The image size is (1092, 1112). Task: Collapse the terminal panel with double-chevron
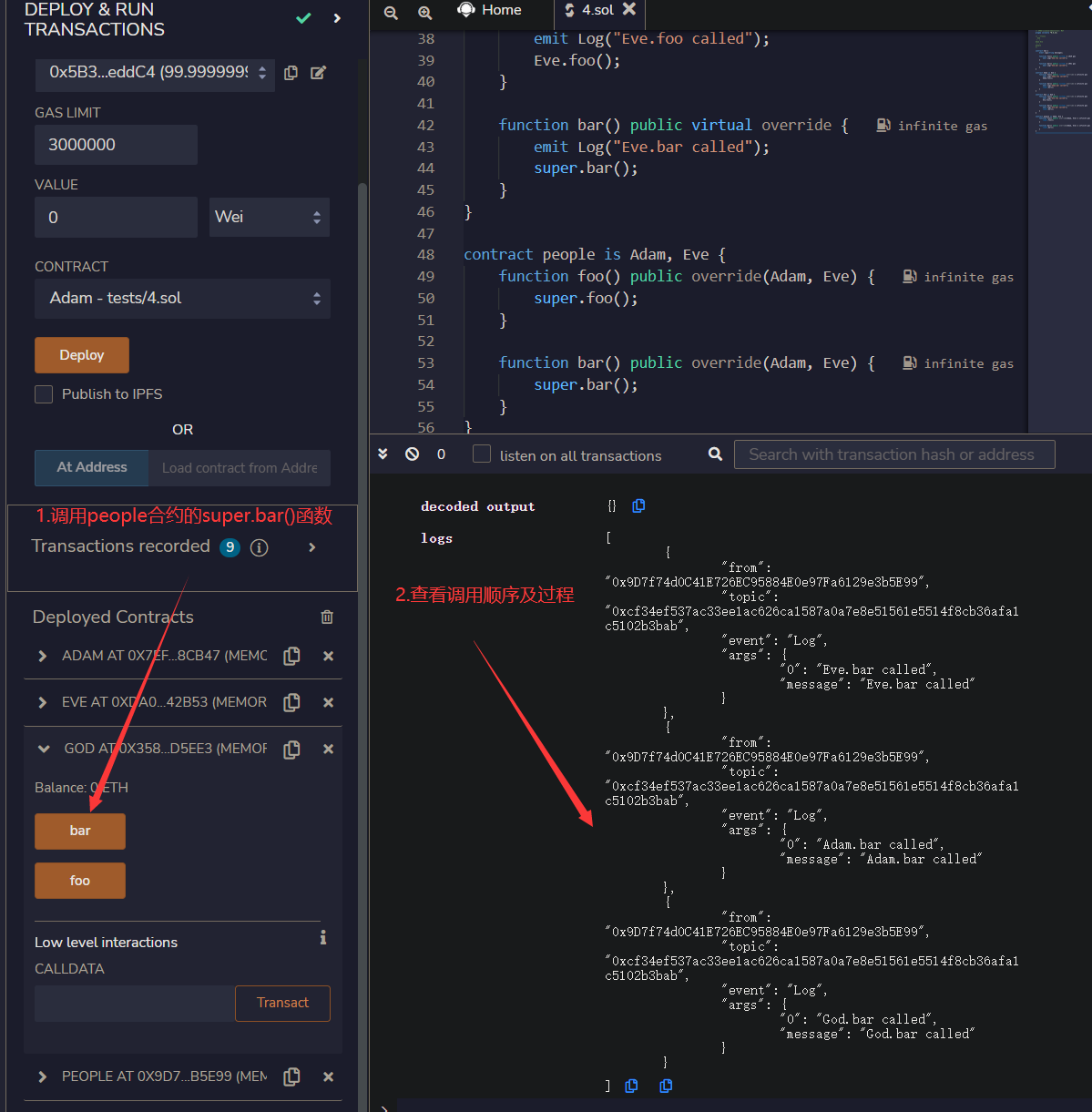(383, 454)
